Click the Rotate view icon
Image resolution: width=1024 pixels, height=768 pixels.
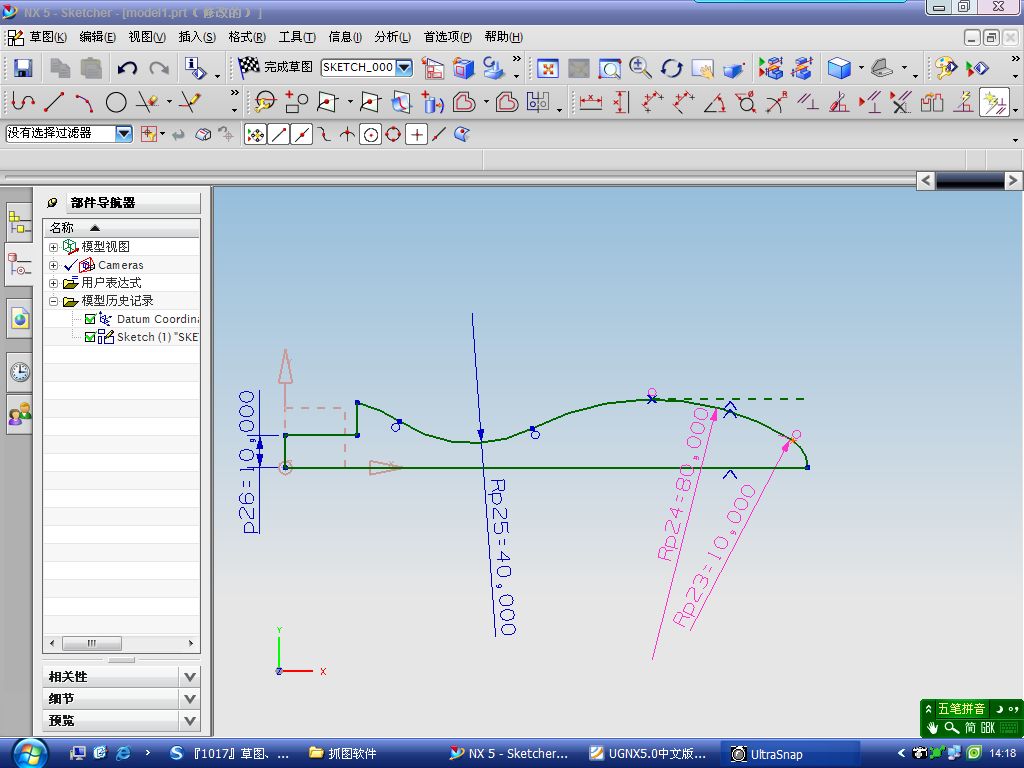(671, 68)
